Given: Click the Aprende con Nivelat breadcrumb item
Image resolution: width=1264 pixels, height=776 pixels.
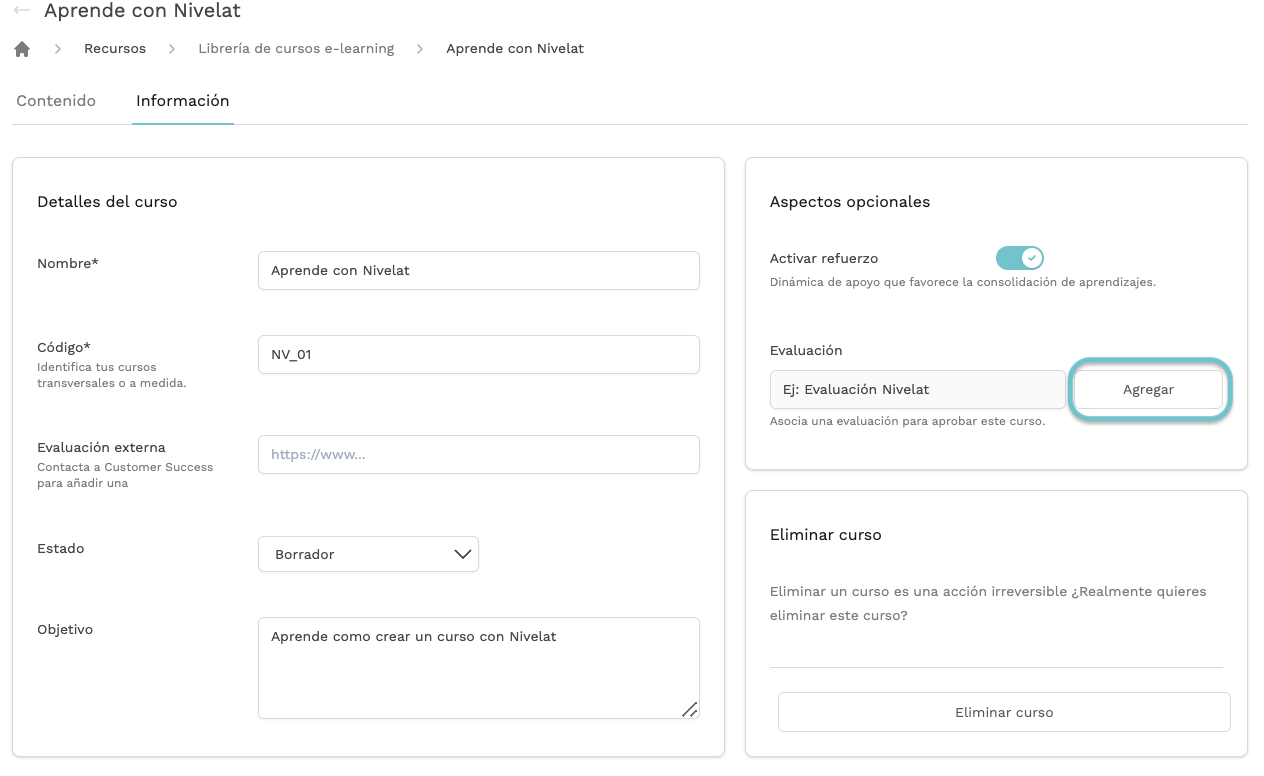Looking at the screenshot, I should (x=515, y=48).
